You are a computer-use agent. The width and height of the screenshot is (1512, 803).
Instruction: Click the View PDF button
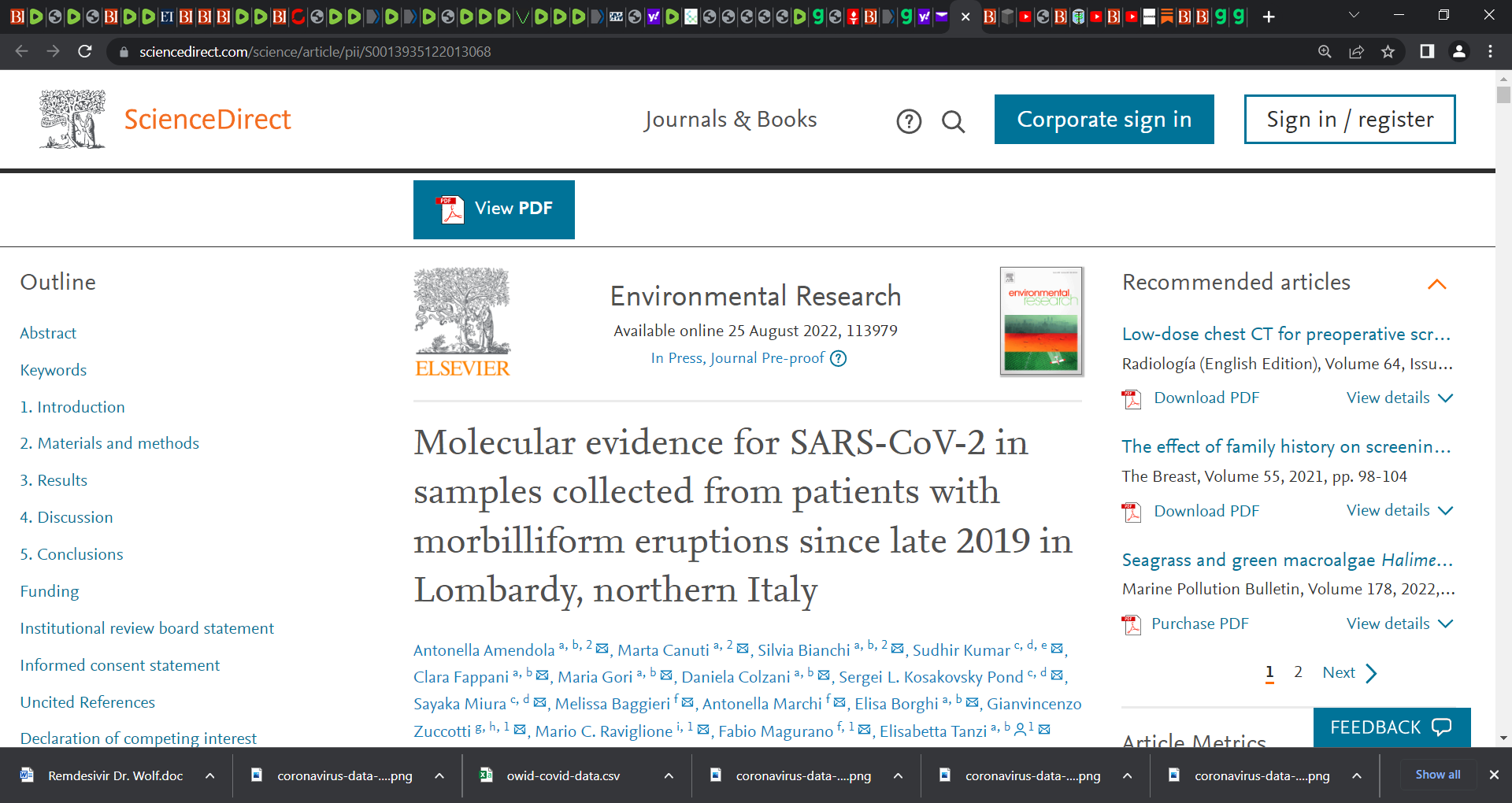pos(494,209)
